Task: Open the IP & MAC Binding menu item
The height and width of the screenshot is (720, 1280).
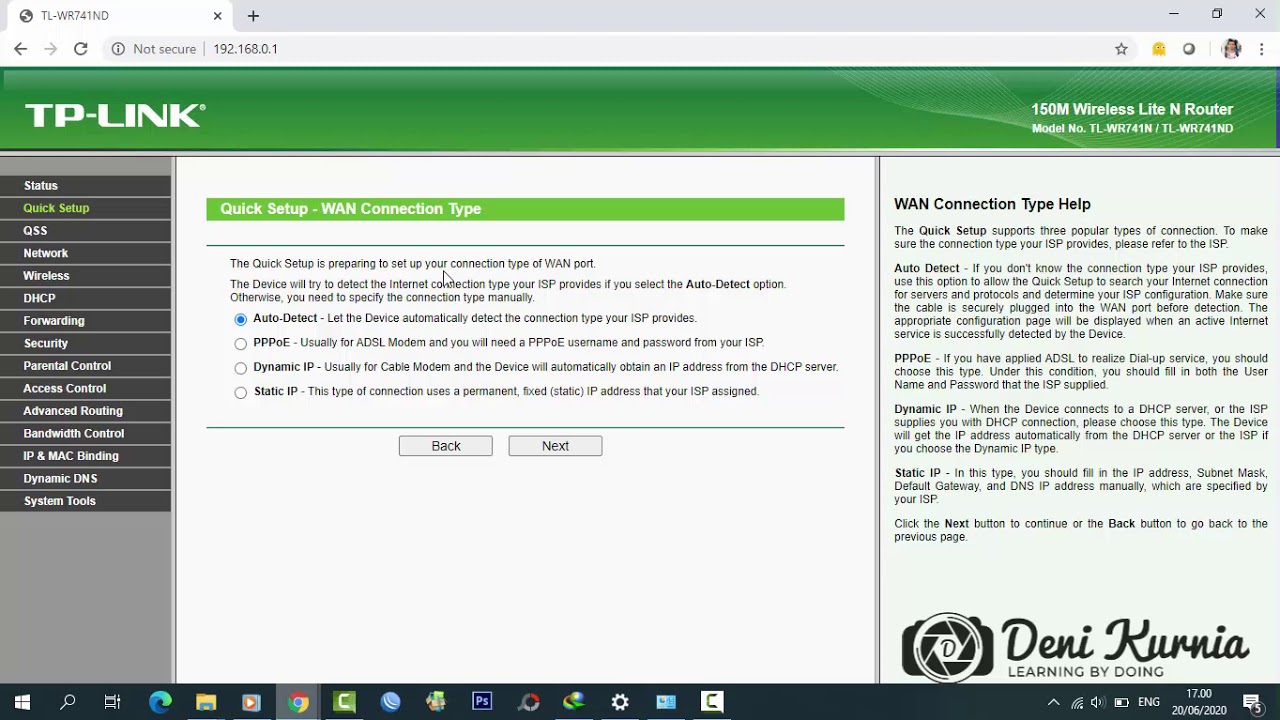Action: click(x=86, y=456)
